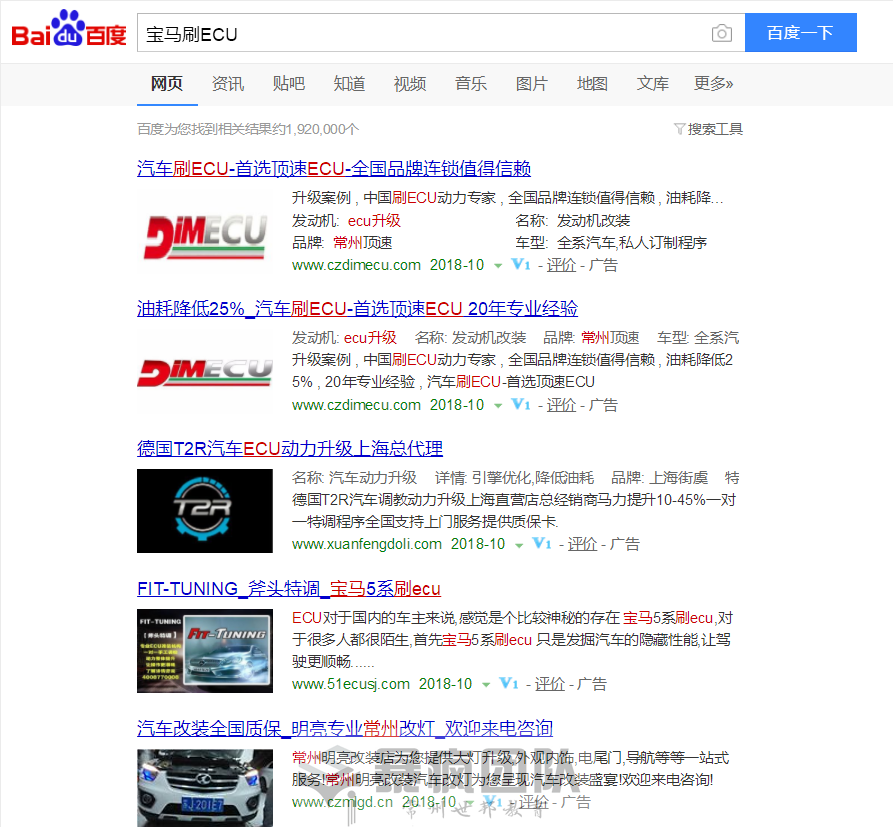The image size is (893, 827).
Task: Click the 百度一下 search button
Action: click(x=801, y=32)
